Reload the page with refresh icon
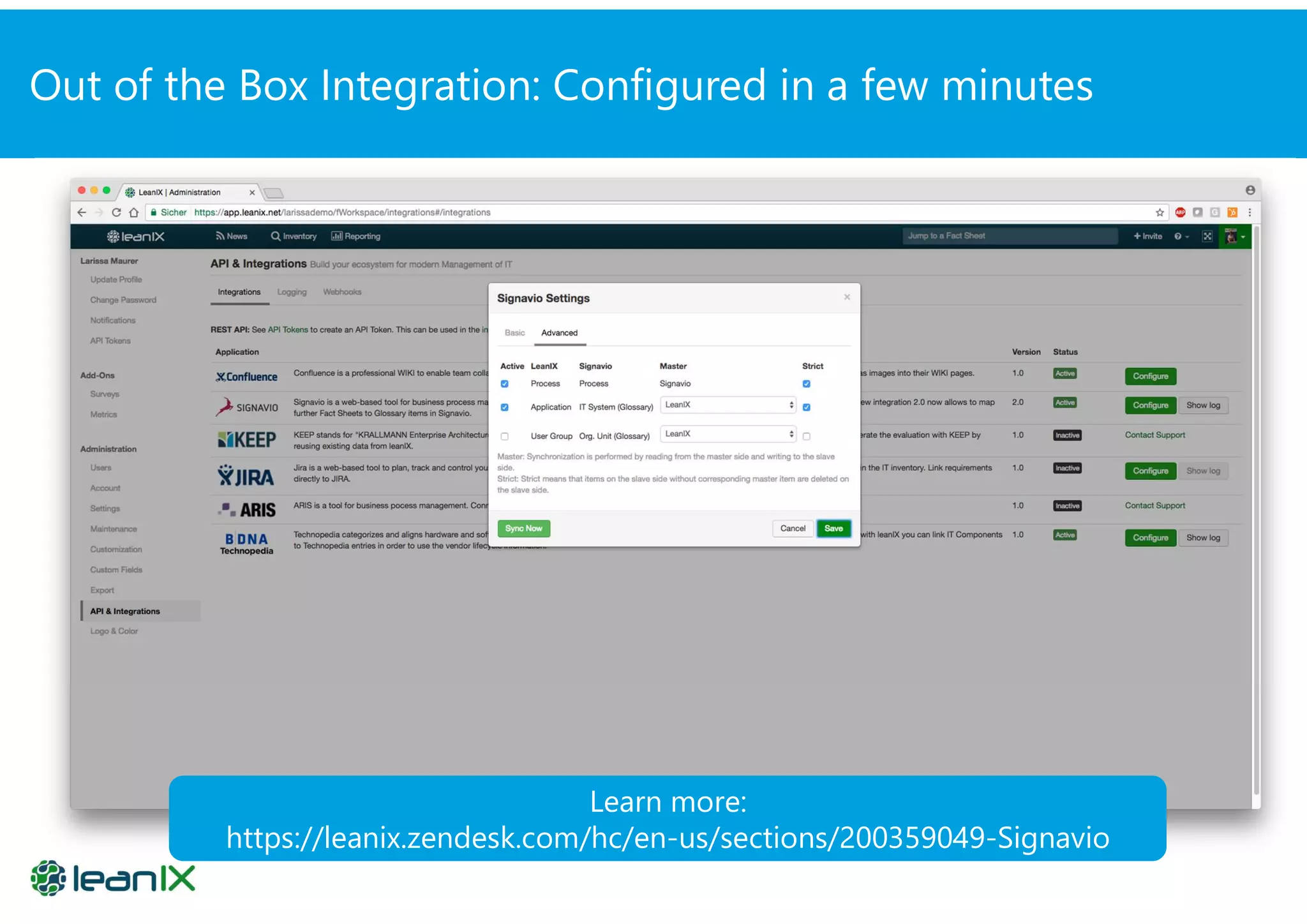 [x=116, y=212]
